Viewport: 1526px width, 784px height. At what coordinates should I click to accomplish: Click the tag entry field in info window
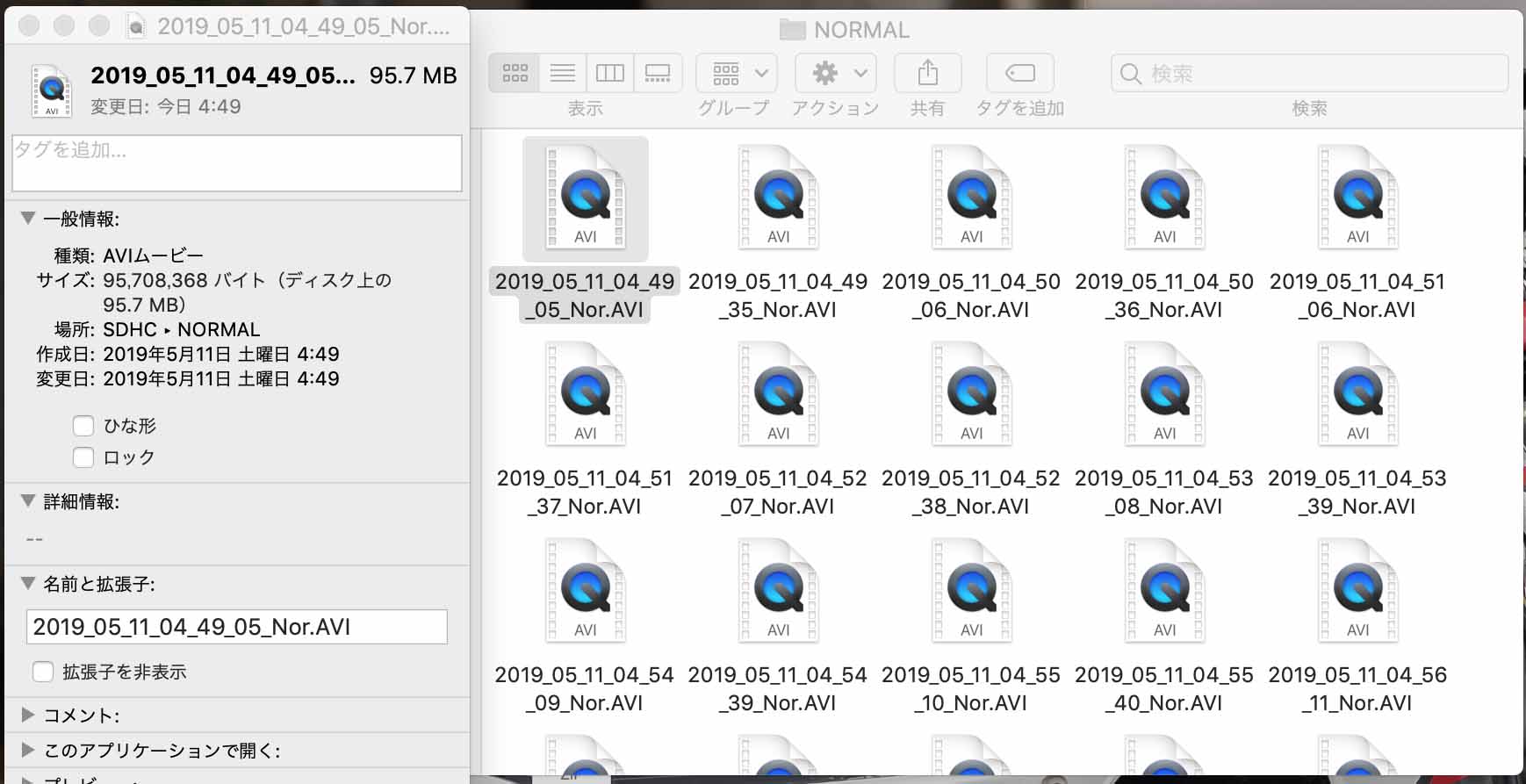(237, 163)
